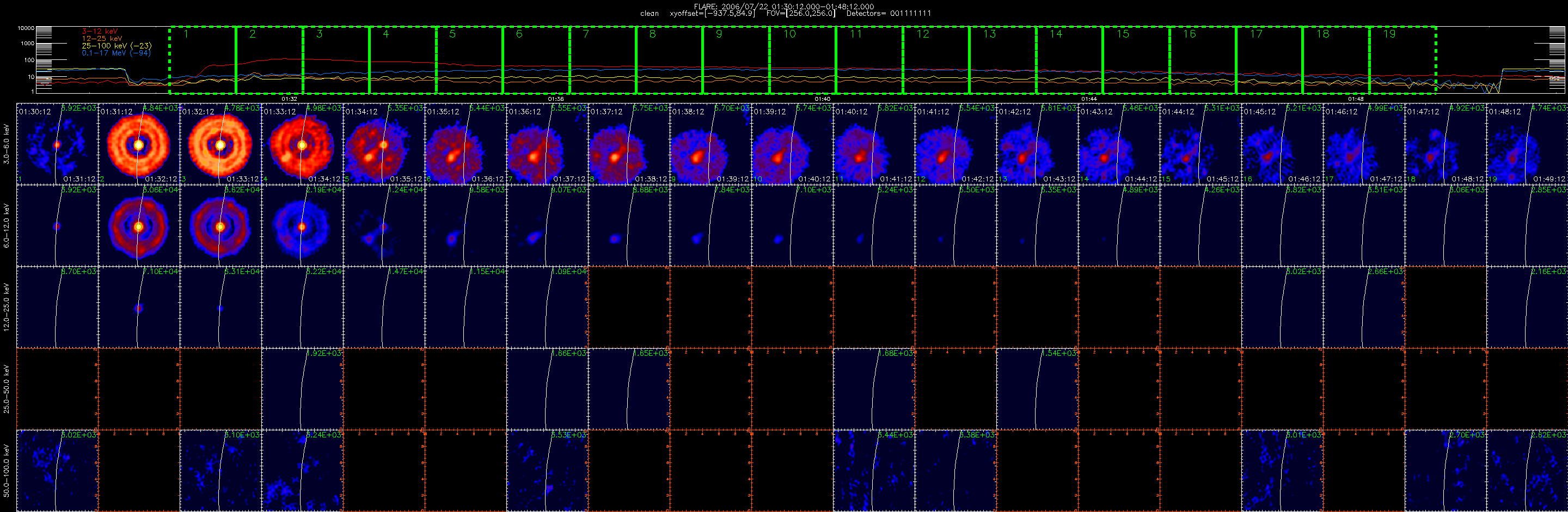Open the 3-6 keV image starting 01:40:12
Screen dimensions: 1568x512
(873, 144)
